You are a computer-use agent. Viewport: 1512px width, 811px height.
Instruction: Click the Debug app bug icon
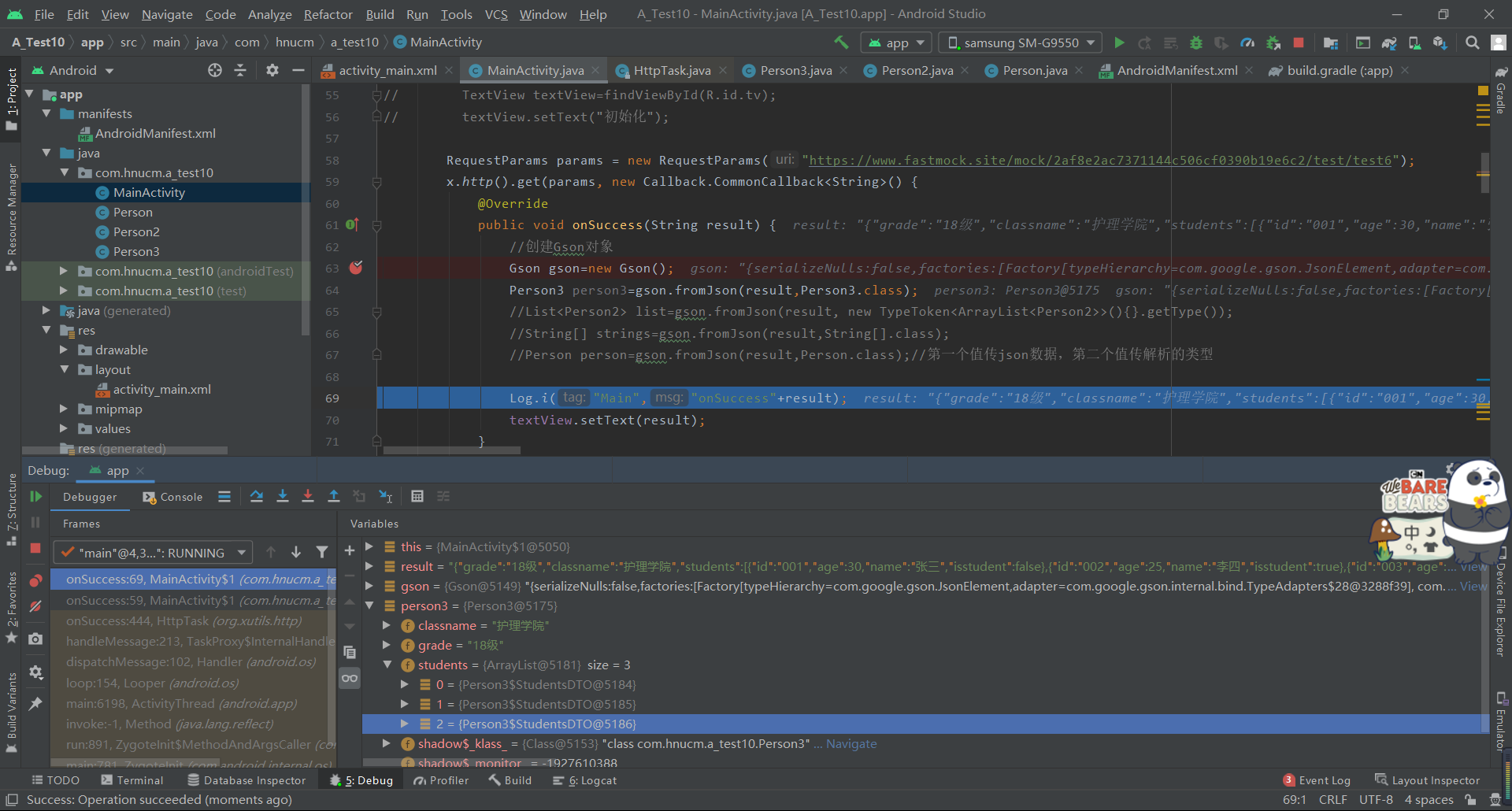point(1196,43)
